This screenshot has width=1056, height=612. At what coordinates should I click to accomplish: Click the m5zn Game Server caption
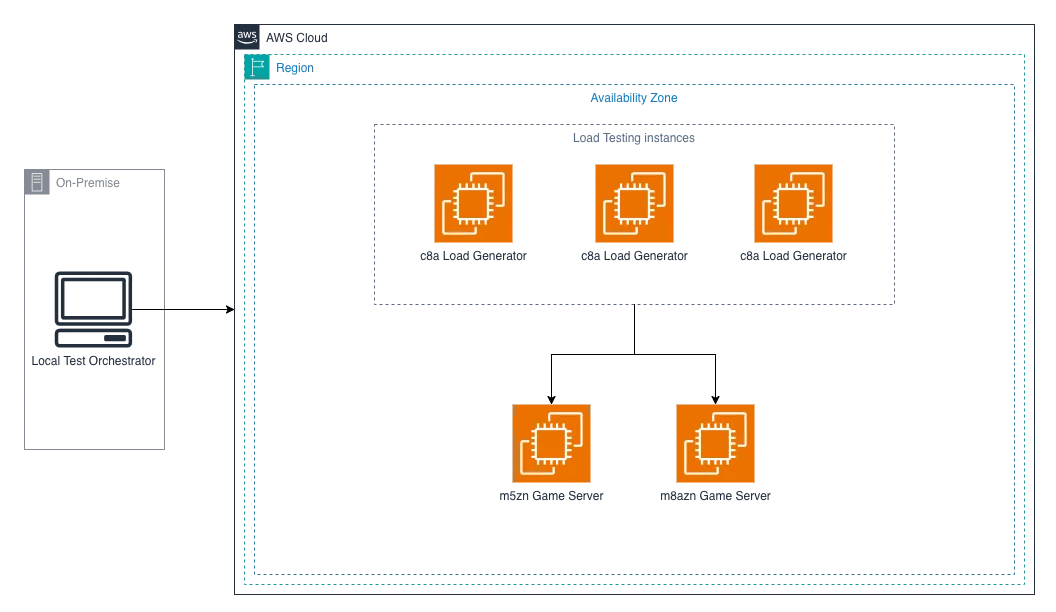pyautogui.click(x=552, y=496)
